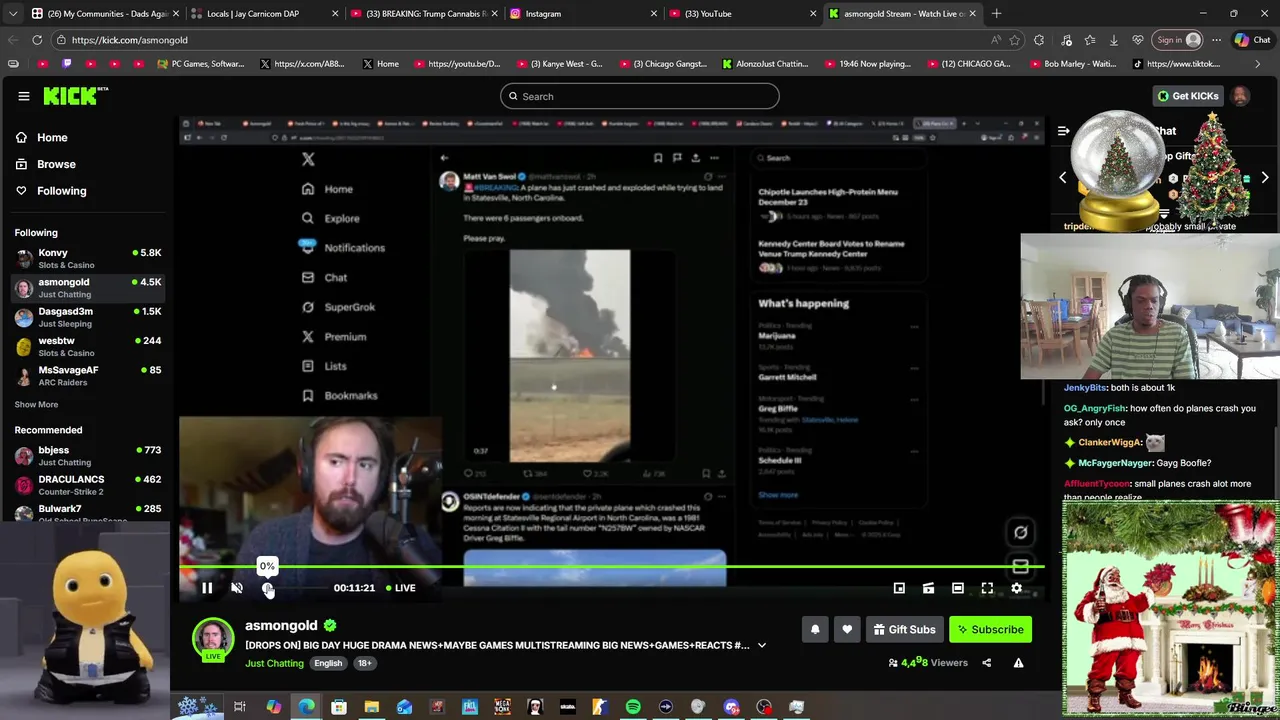Image resolution: width=1280 pixels, height=720 pixels.
Task: Show next top gifter with right arrow
Action: 1265,178
